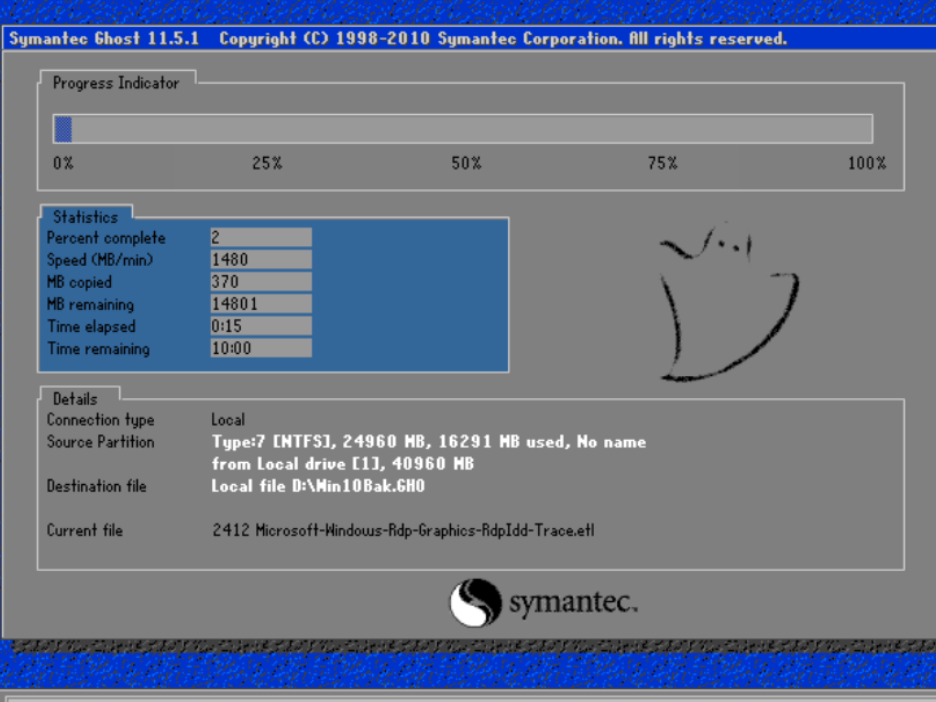Click the progress indicator bar track
The width and height of the screenshot is (936, 702).
point(463,130)
